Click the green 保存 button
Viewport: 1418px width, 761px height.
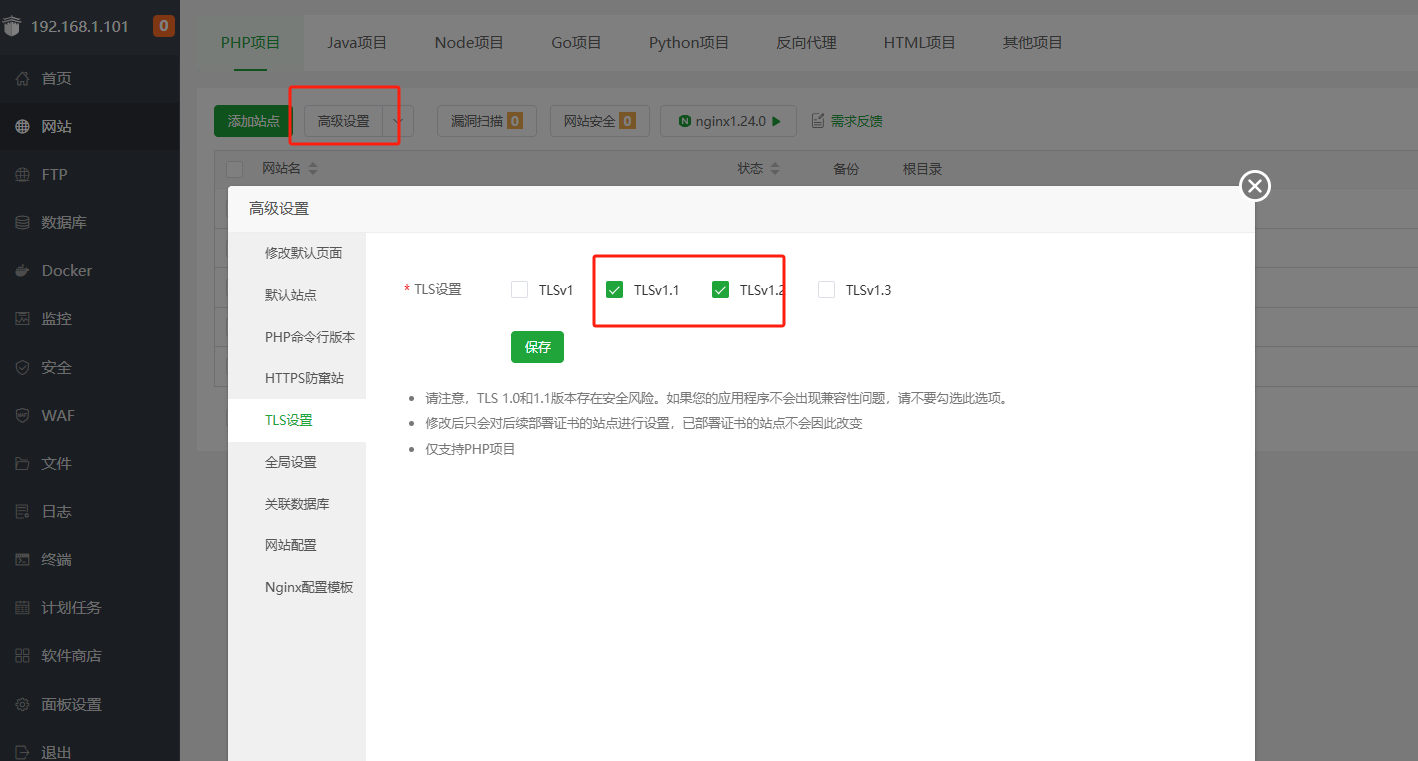(x=537, y=347)
